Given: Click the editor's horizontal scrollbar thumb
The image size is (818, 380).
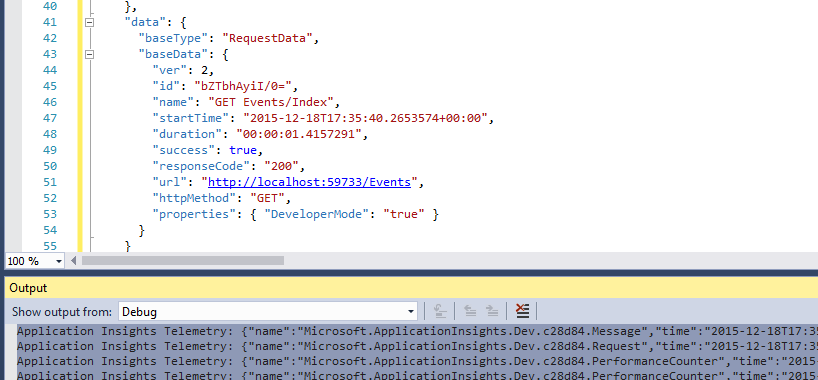Looking at the screenshot, I should pyautogui.click(x=183, y=260).
